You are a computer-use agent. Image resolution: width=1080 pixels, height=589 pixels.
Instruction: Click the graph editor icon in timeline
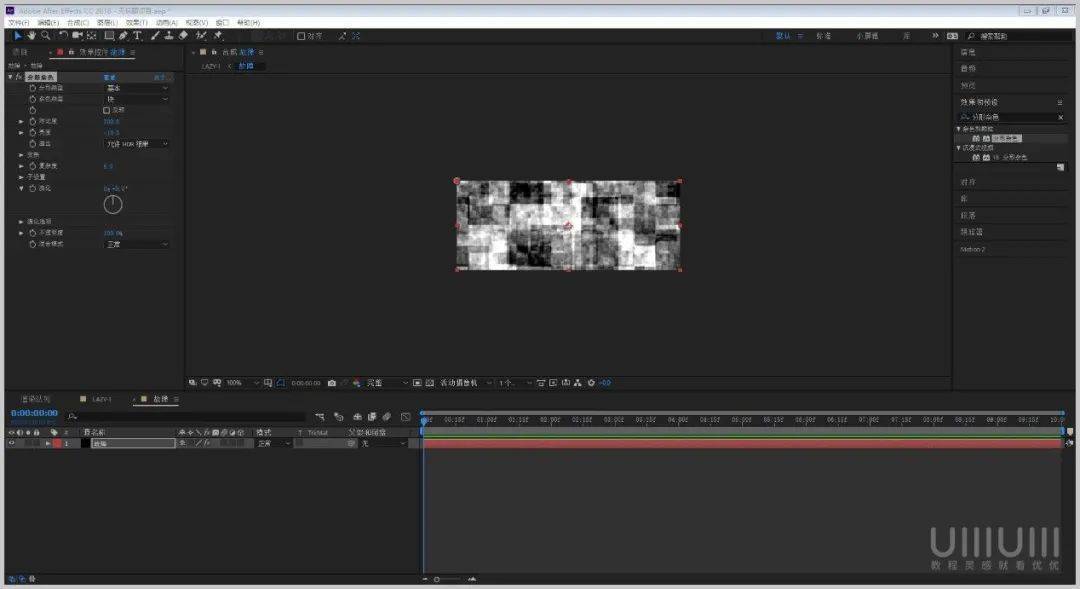pos(406,417)
